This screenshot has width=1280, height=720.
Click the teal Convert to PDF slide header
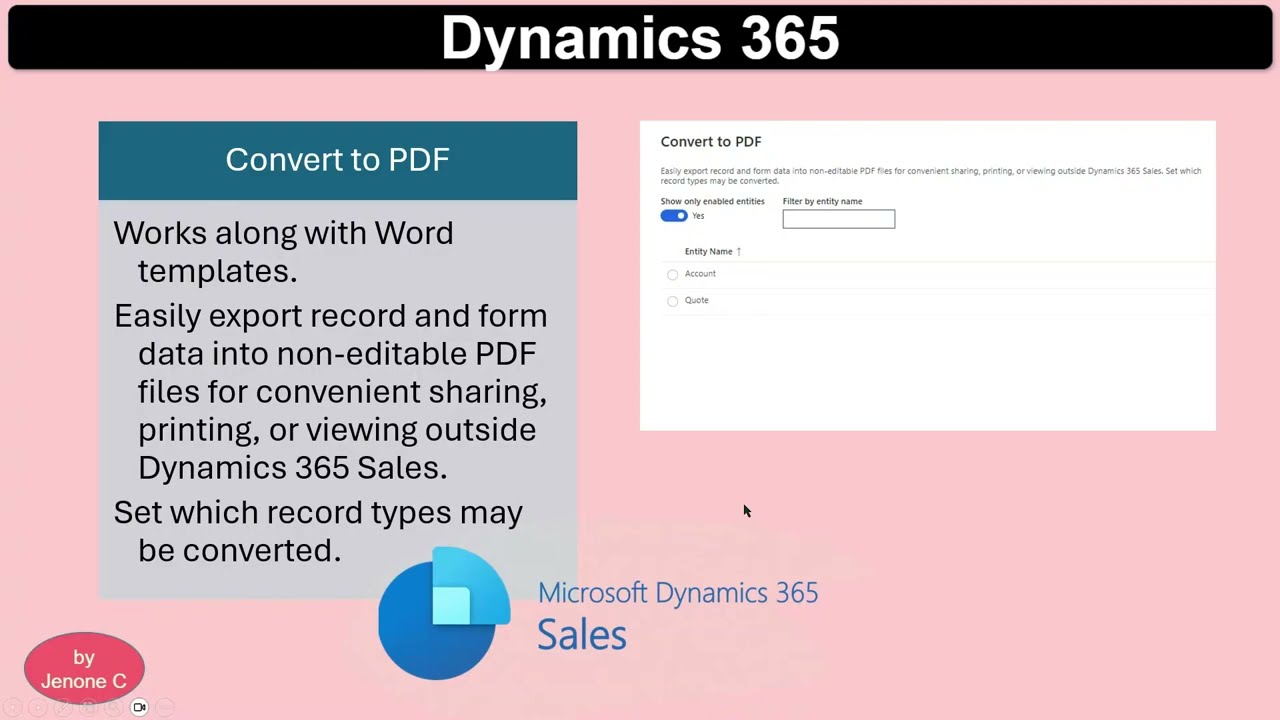[x=338, y=160]
